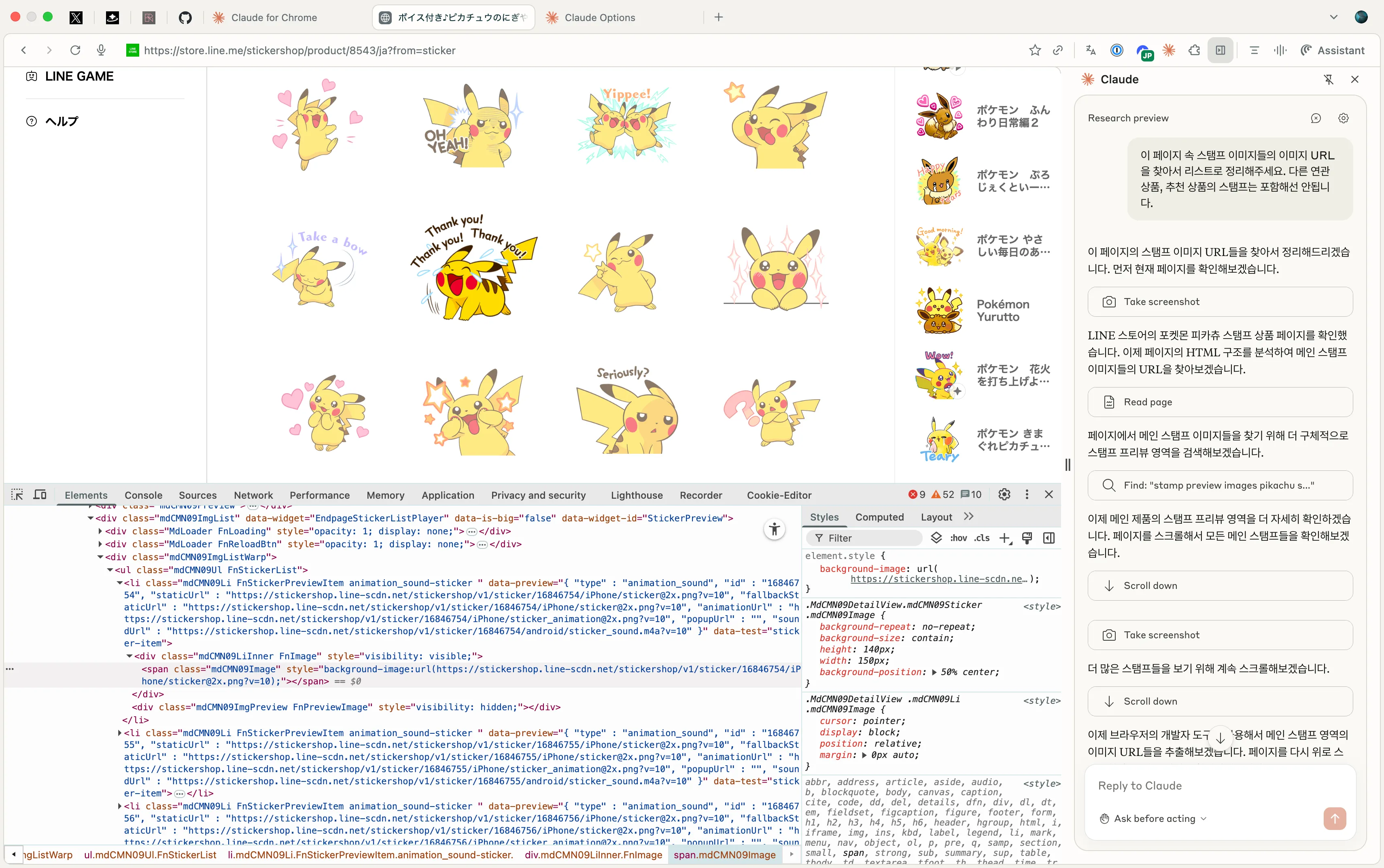Open the translate page icon
Image resolution: width=1384 pixels, height=868 pixels.
[1091, 51]
